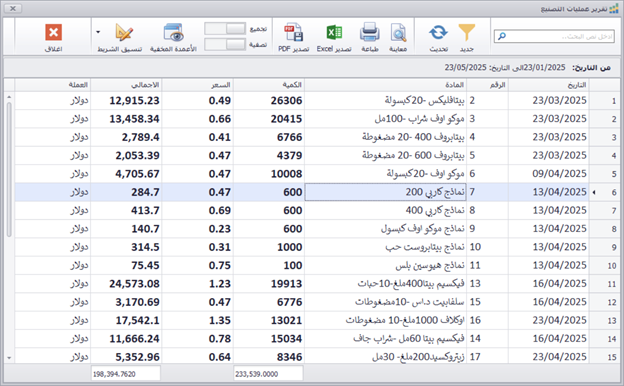Viewport: 624px width, 386px height.
Task: Click item number cell 17
Action: 488,357
